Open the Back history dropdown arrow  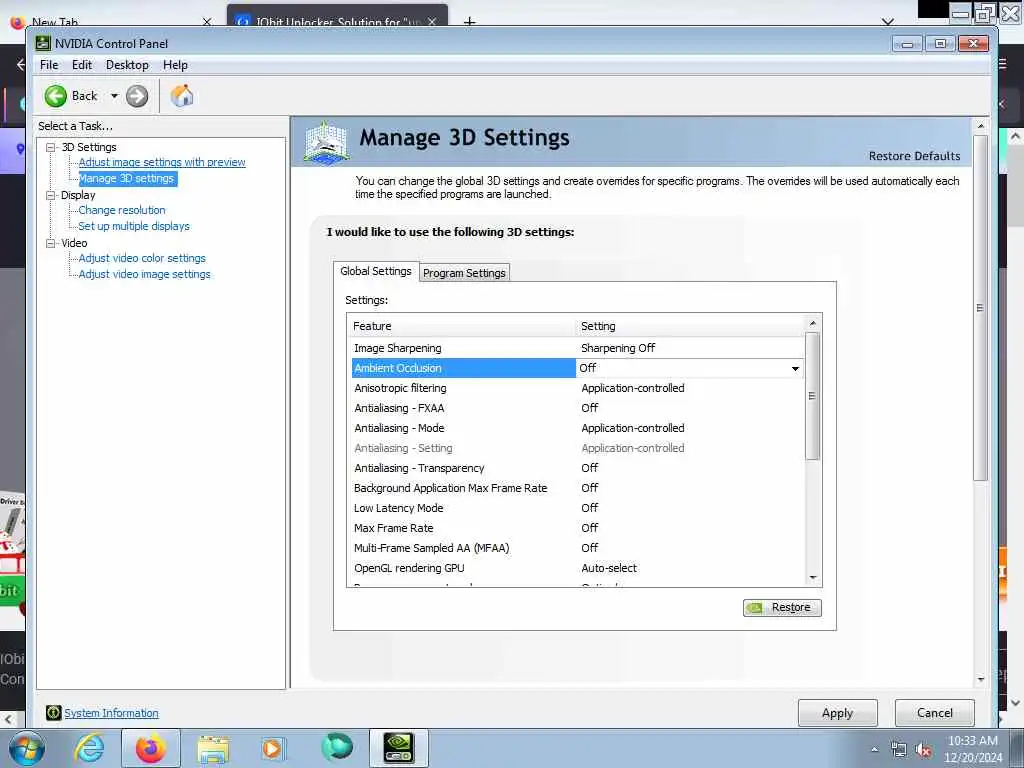click(114, 96)
